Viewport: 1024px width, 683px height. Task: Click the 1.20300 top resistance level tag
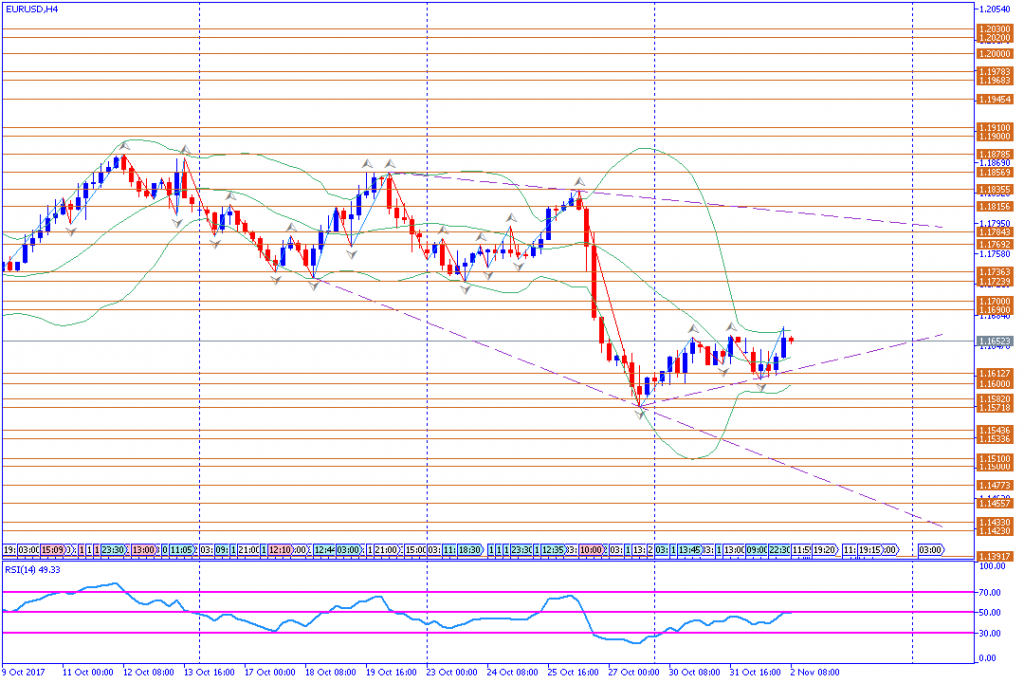point(994,29)
